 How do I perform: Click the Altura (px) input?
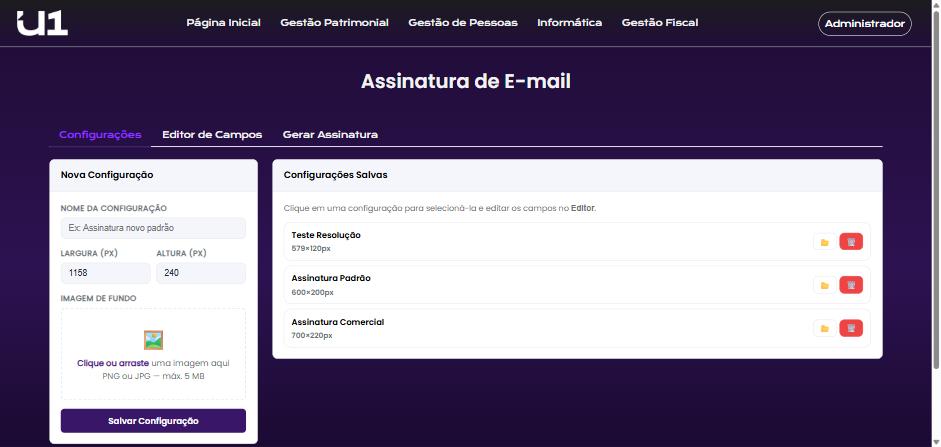click(201, 273)
